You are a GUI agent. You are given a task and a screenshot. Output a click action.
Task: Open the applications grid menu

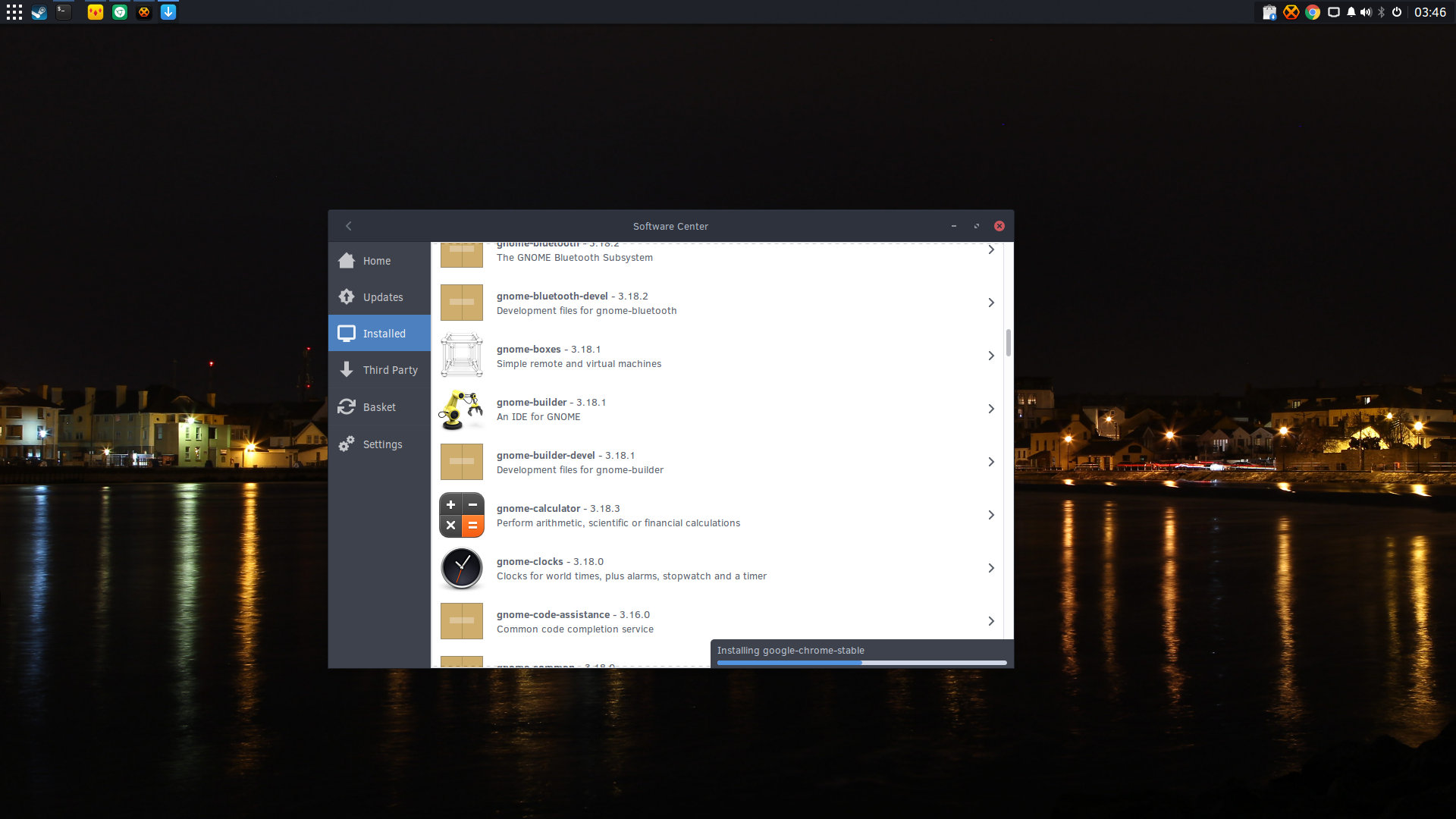coord(14,12)
